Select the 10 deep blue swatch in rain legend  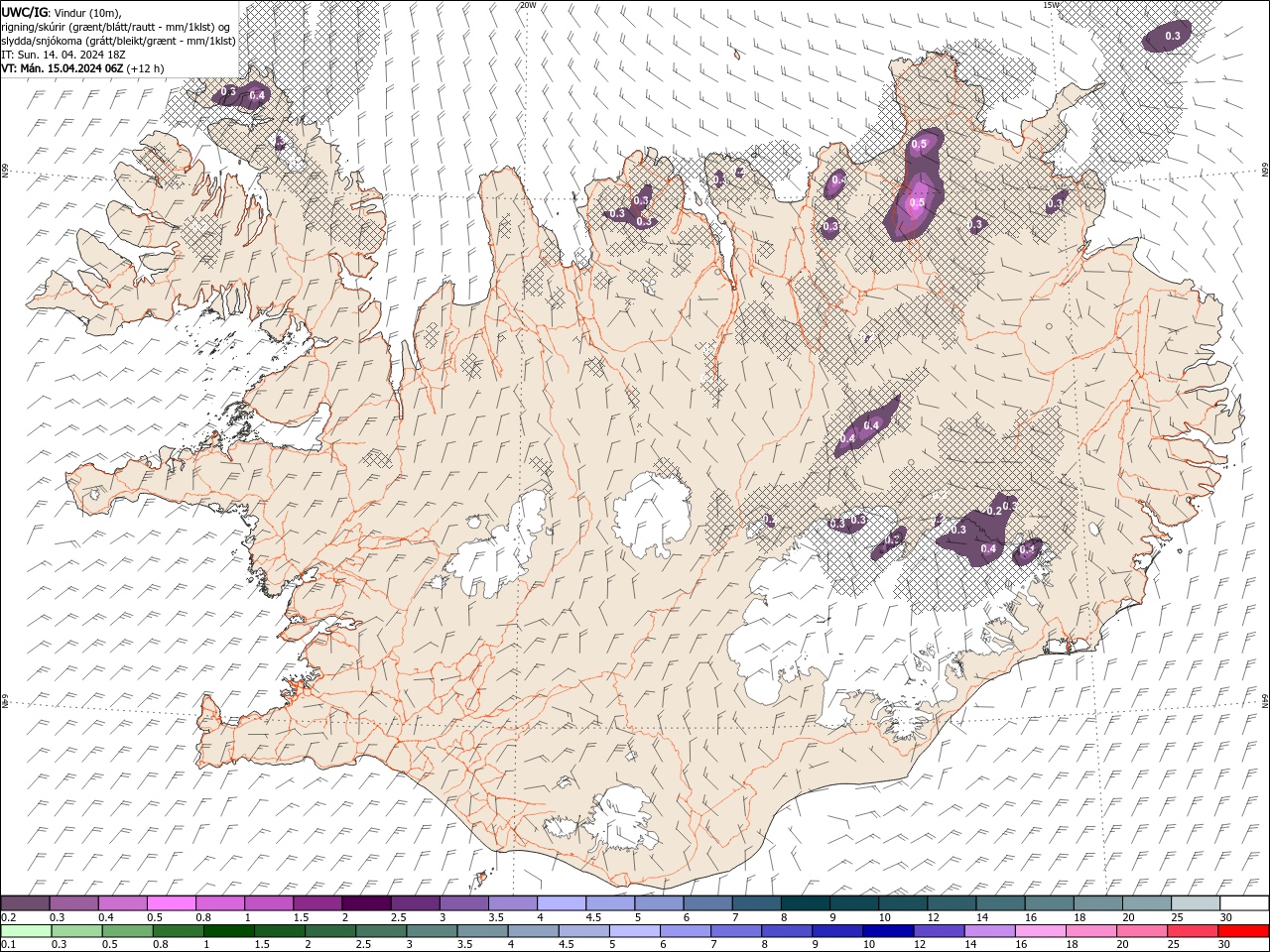click(888, 931)
